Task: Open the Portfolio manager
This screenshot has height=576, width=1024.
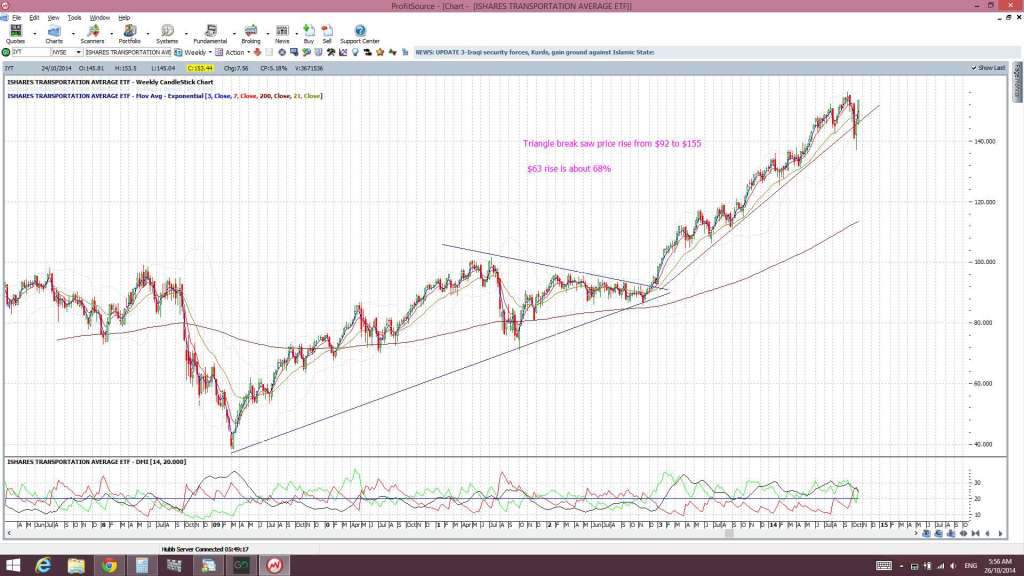Action: (129, 34)
